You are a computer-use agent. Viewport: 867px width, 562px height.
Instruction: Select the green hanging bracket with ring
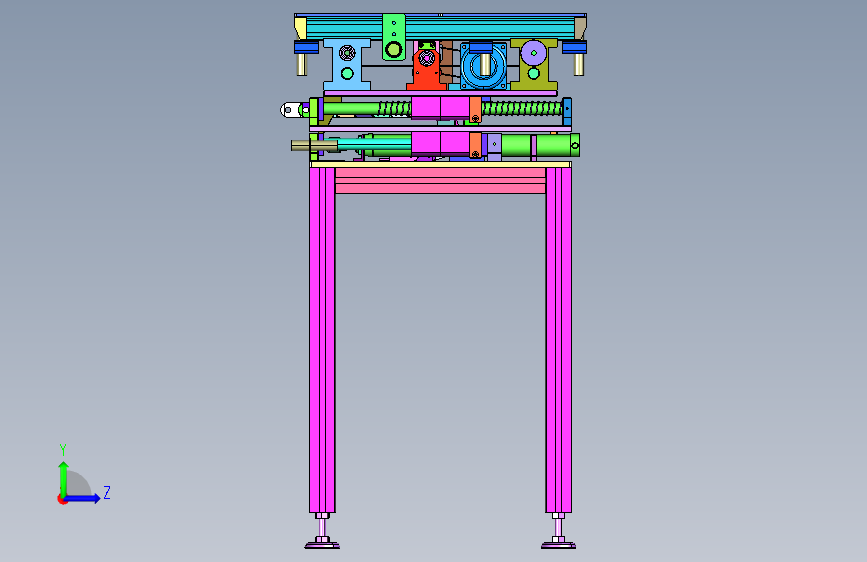(394, 37)
